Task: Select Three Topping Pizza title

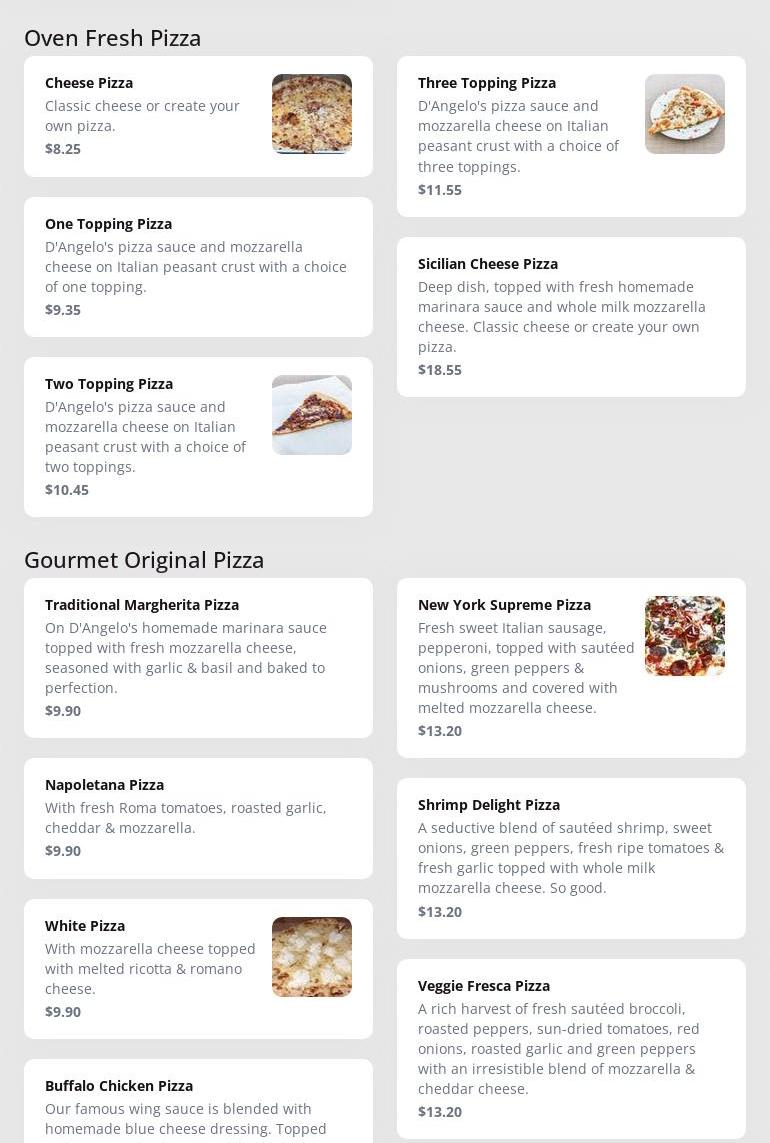Action: (x=487, y=83)
